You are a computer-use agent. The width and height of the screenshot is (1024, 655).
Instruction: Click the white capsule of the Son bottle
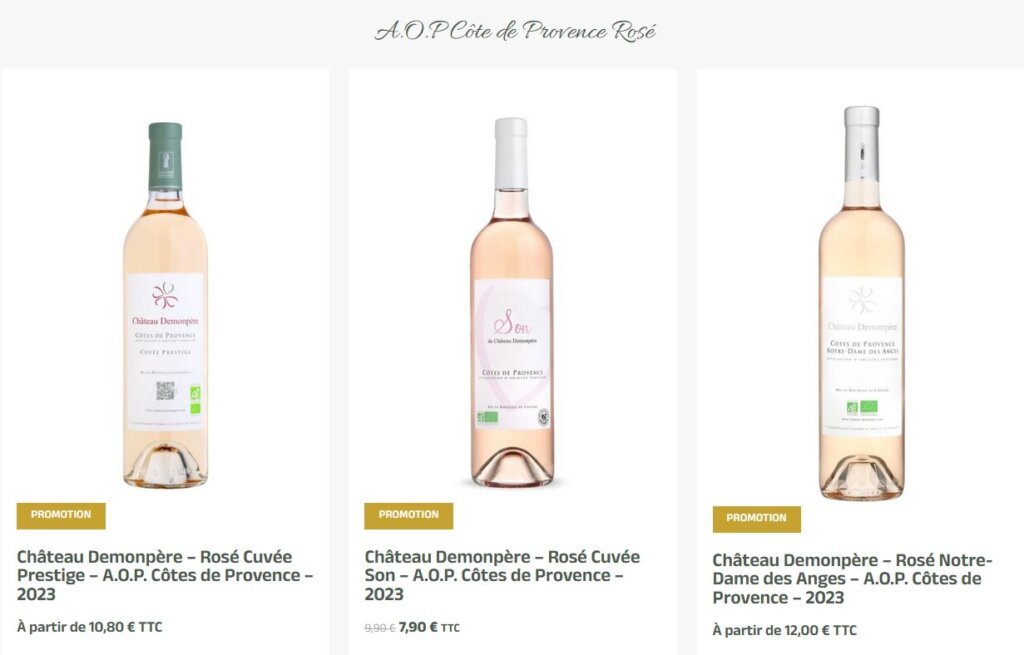pyautogui.click(x=511, y=153)
